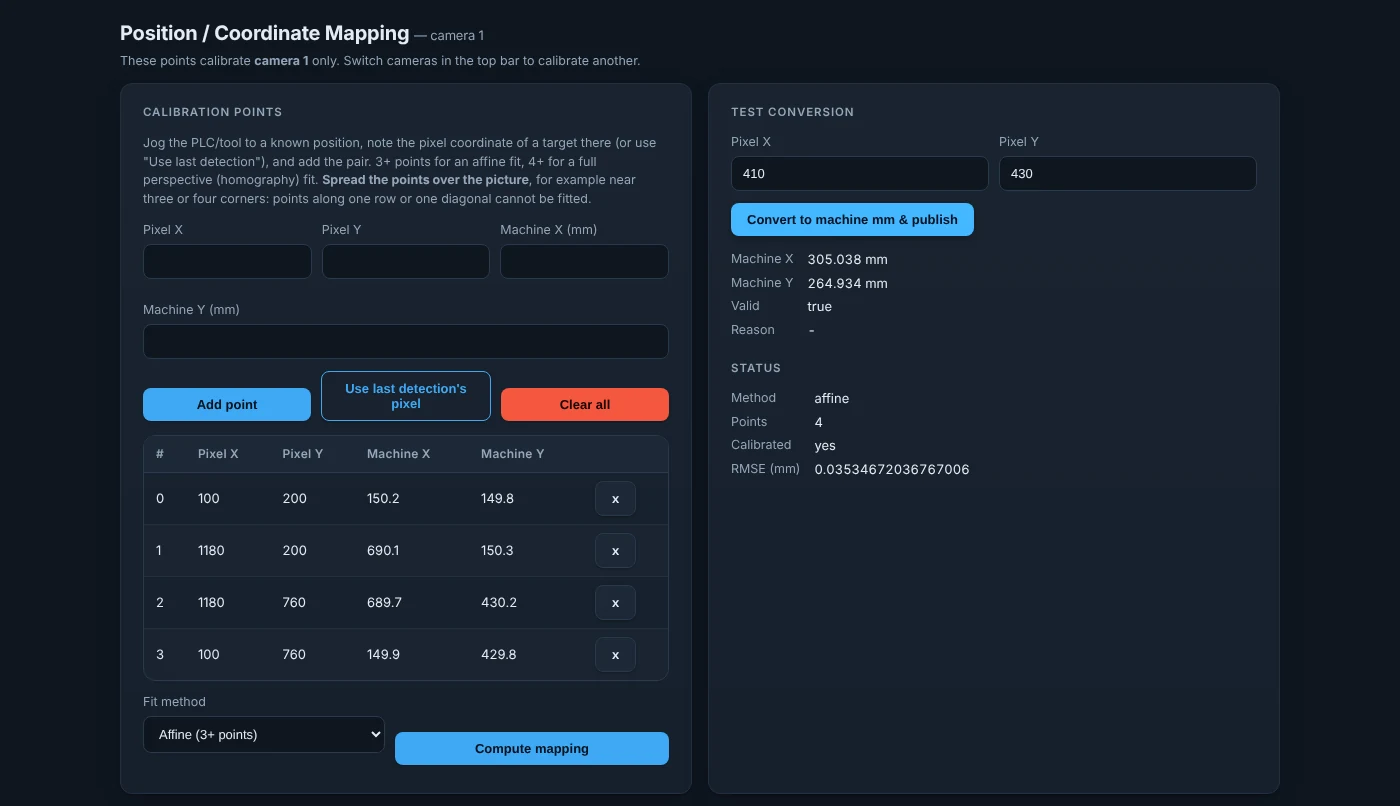1400x806 pixels.
Task: Click Machine X cell 149.9
Action: click(383, 654)
